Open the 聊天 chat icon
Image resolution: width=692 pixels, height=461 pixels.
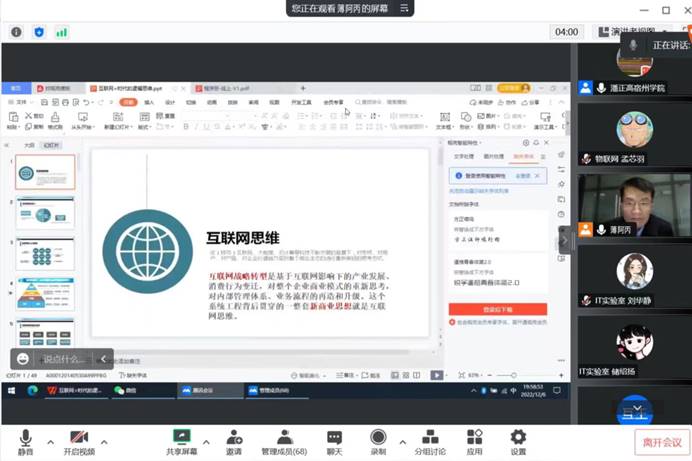334,439
